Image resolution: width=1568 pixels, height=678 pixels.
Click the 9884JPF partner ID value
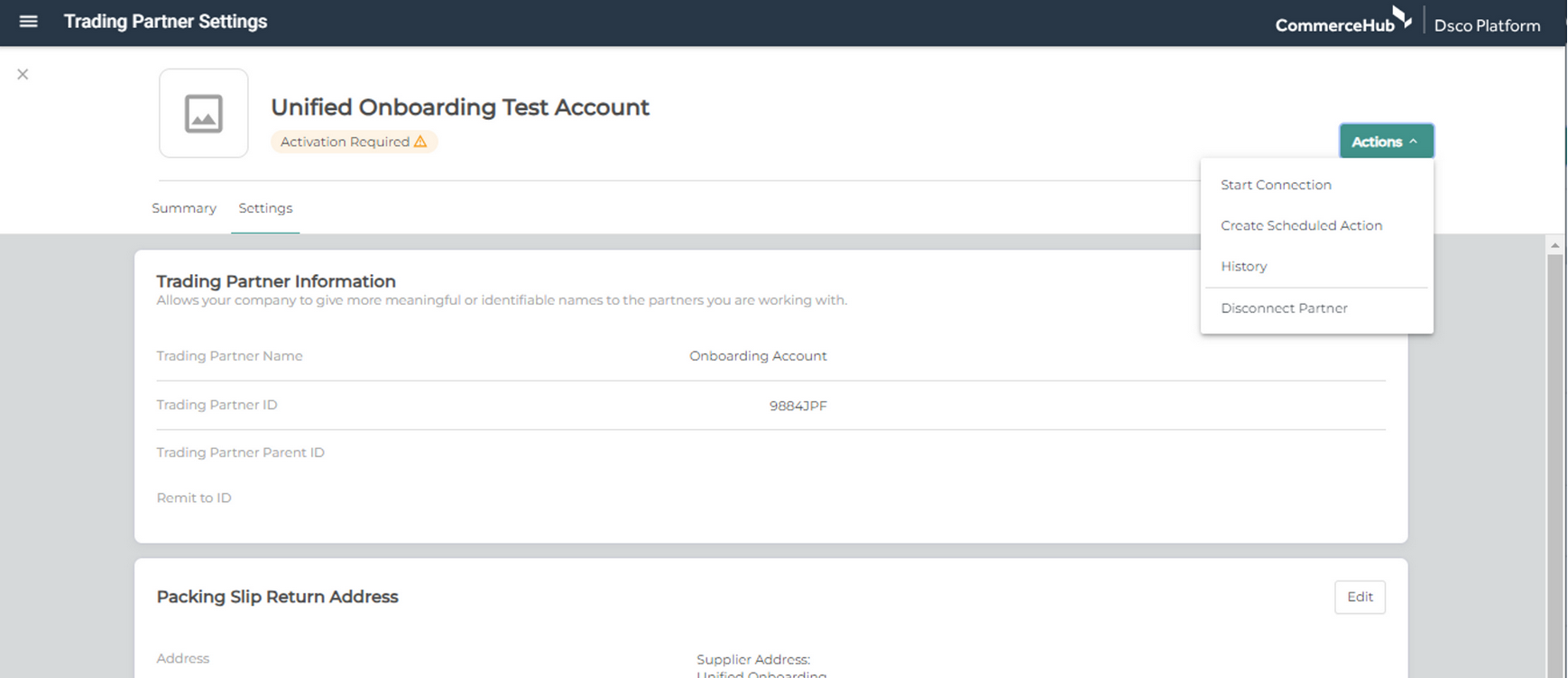pos(798,406)
